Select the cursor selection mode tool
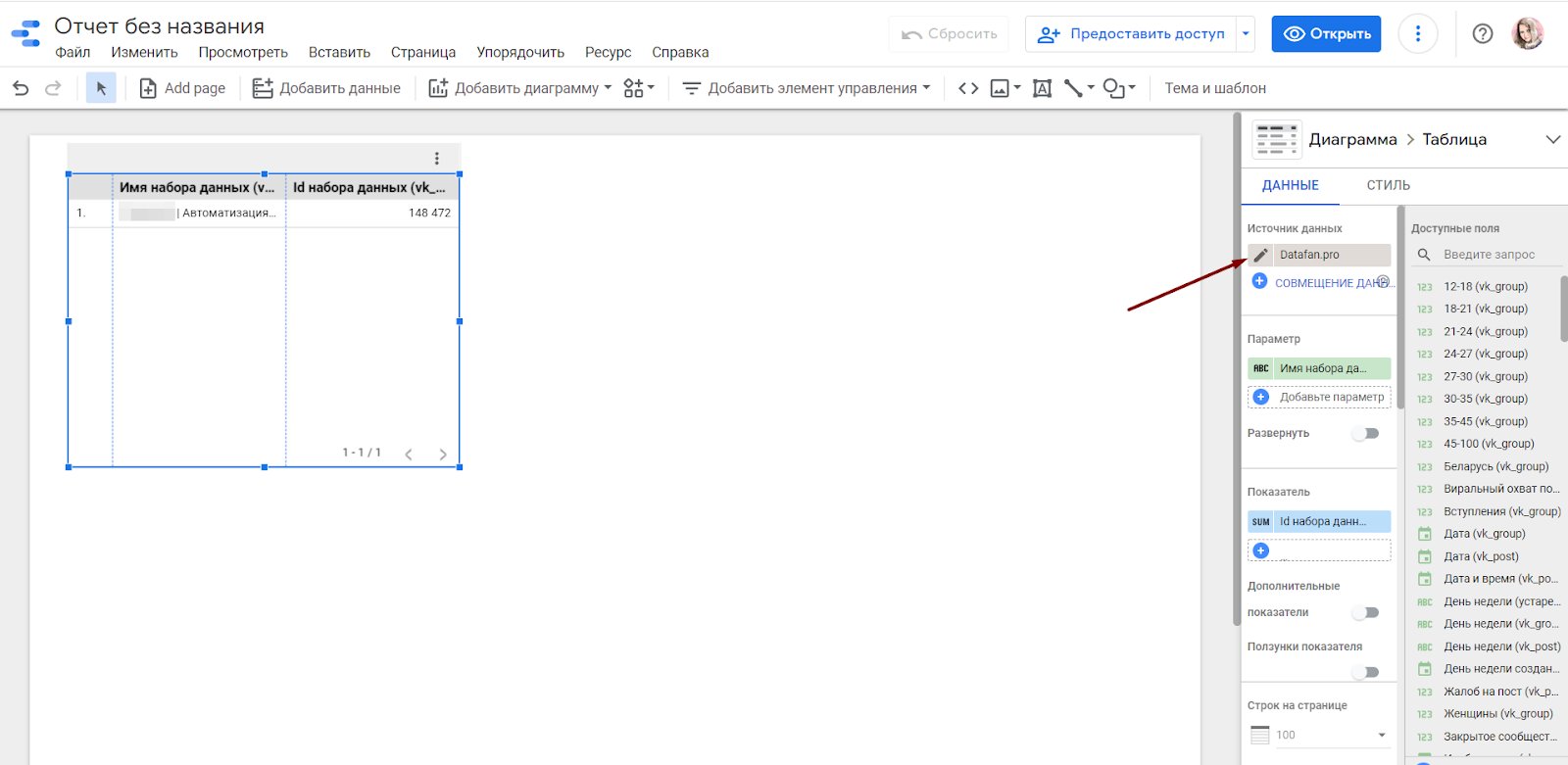 [x=101, y=88]
